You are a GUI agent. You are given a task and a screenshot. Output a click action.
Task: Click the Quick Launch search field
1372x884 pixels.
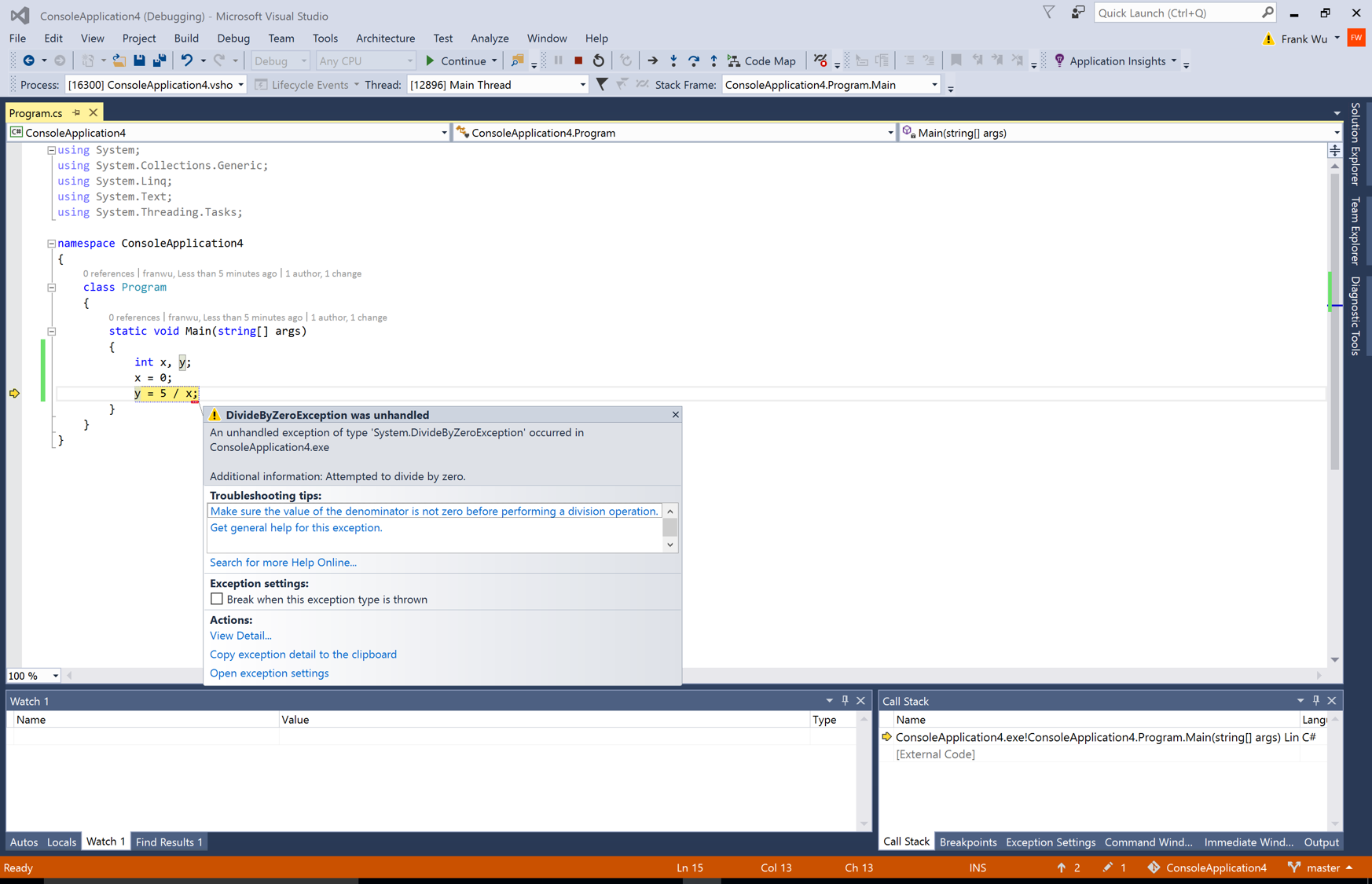pos(1177,13)
